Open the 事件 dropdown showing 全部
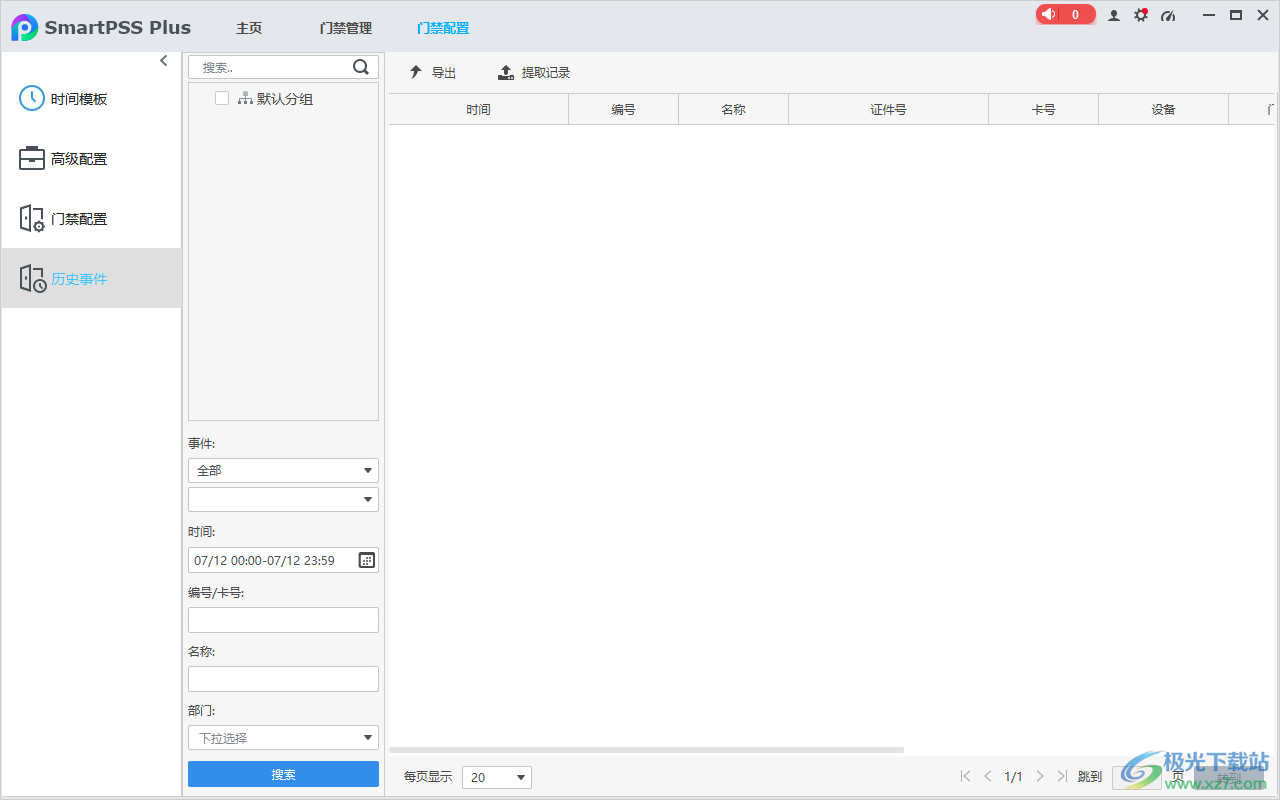 click(283, 470)
